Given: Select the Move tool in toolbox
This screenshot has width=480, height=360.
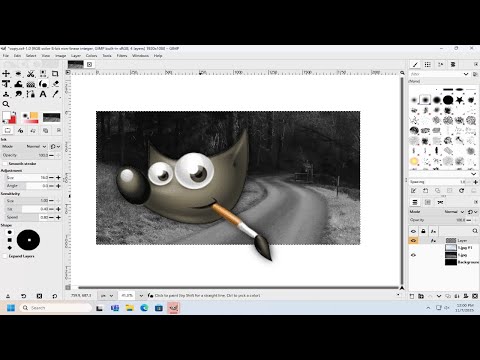Looking at the screenshot, I should (x=6, y=74).
